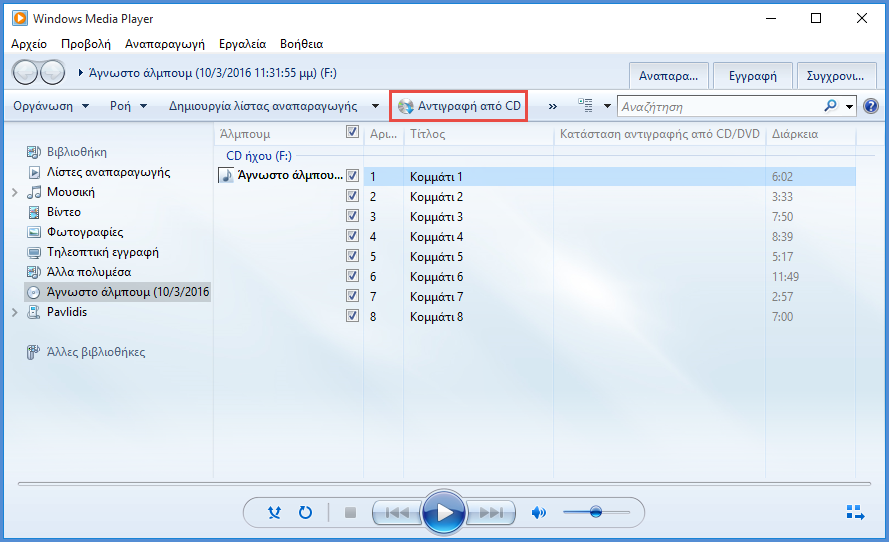Image resolution: width=889 pixels, height=542 pixels.
Task: Select Βιβλιοθήκη in the sidebar
Action: (x=77, y=152)
